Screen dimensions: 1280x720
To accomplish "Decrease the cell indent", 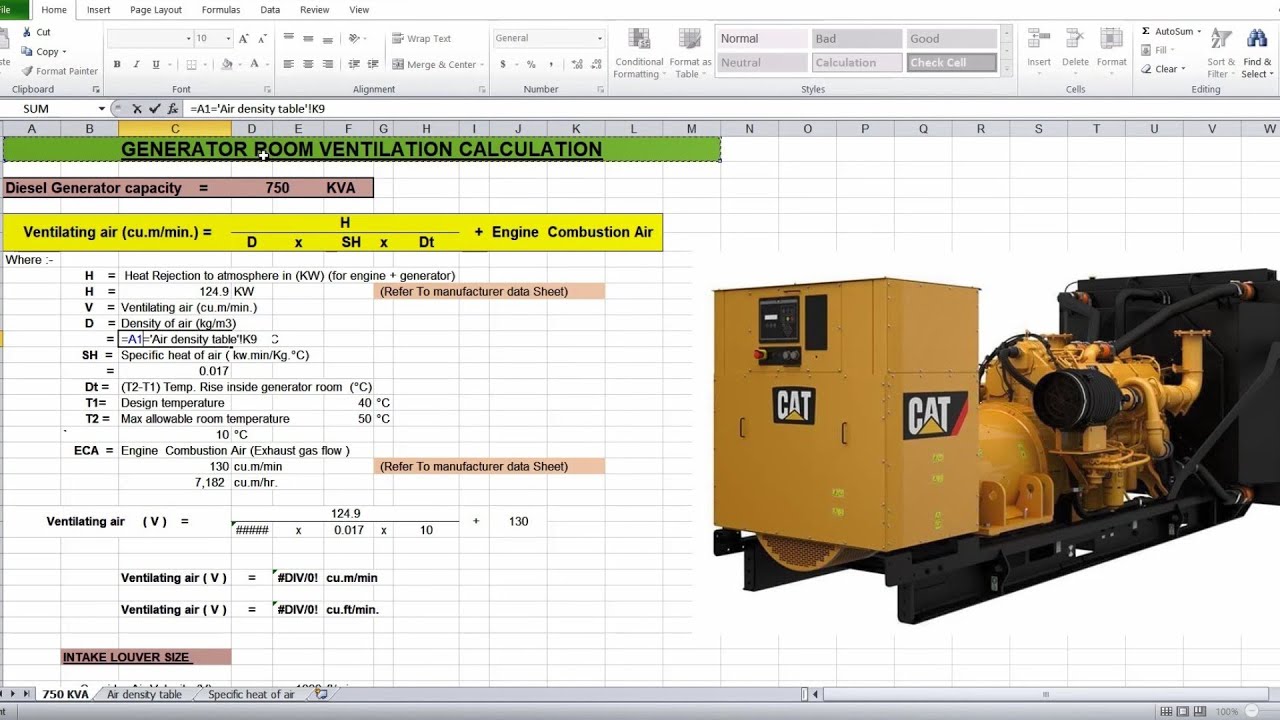I will pyautogui.click(x=352, y=64).
